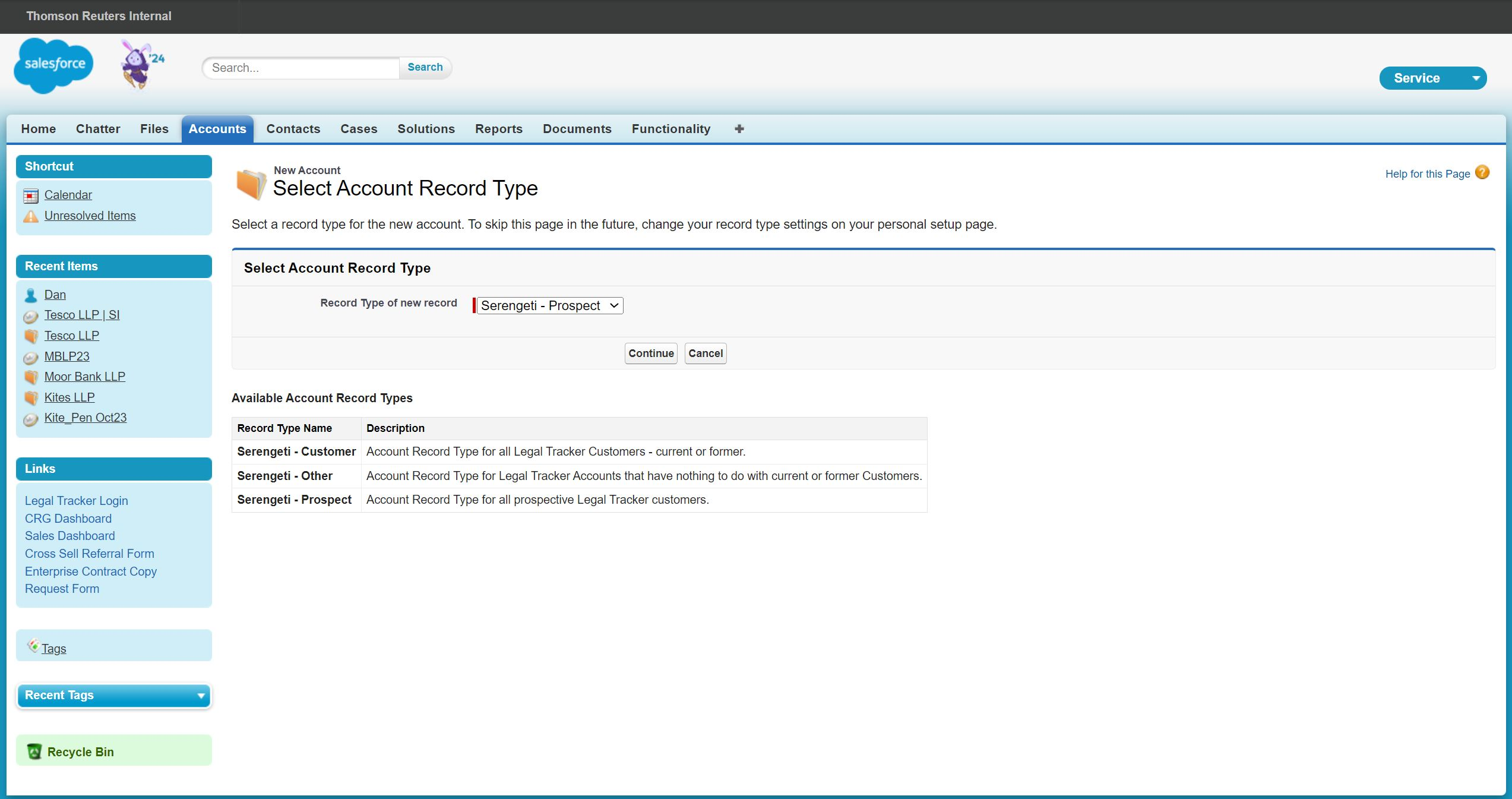Click the icon next to Tesco LLP | SI
Screen dimensions: 1512x799
coord(31,316)
